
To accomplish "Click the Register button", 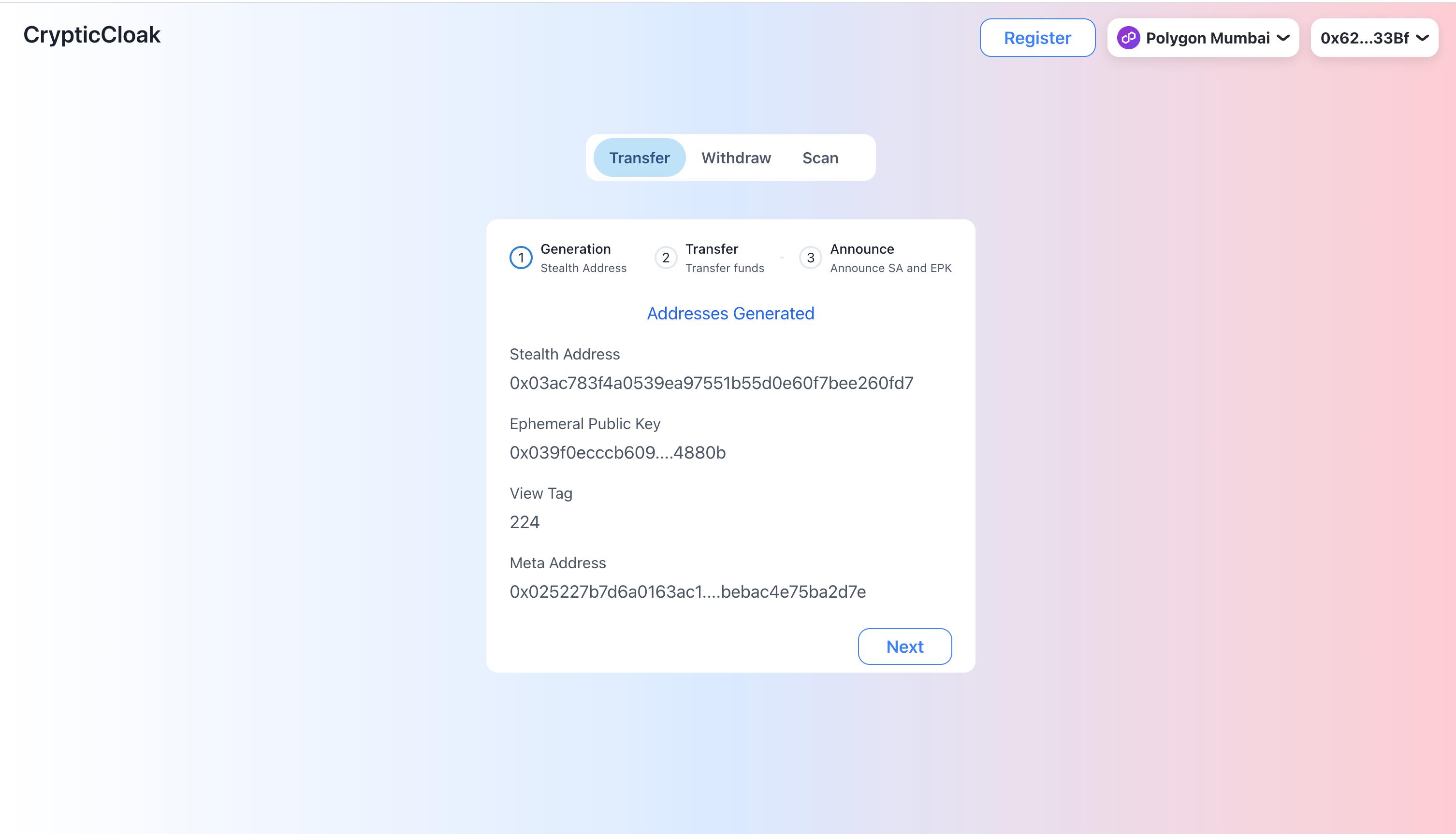I will point(1037,37).
